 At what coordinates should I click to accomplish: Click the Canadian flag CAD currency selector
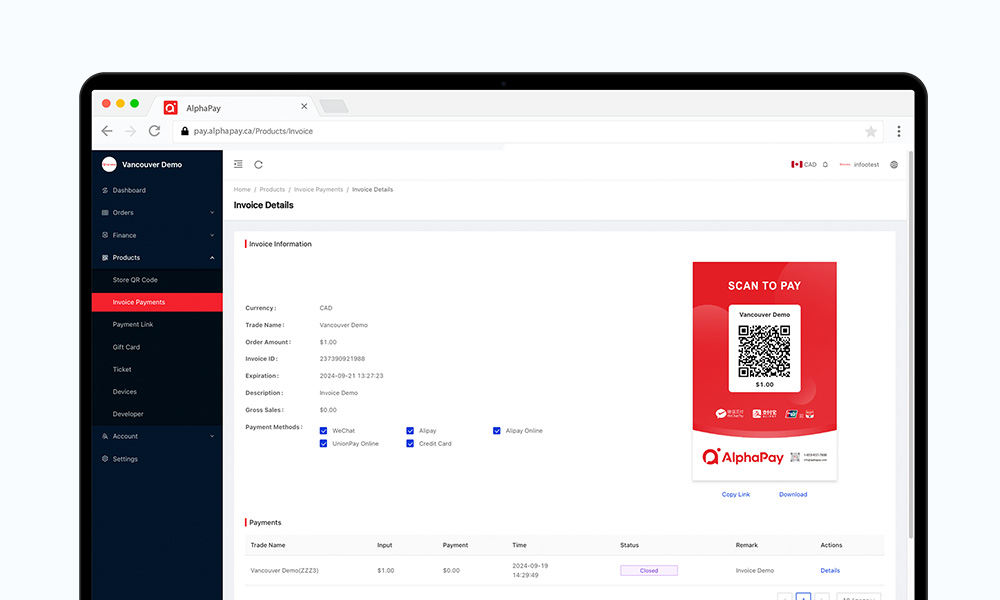804,165
